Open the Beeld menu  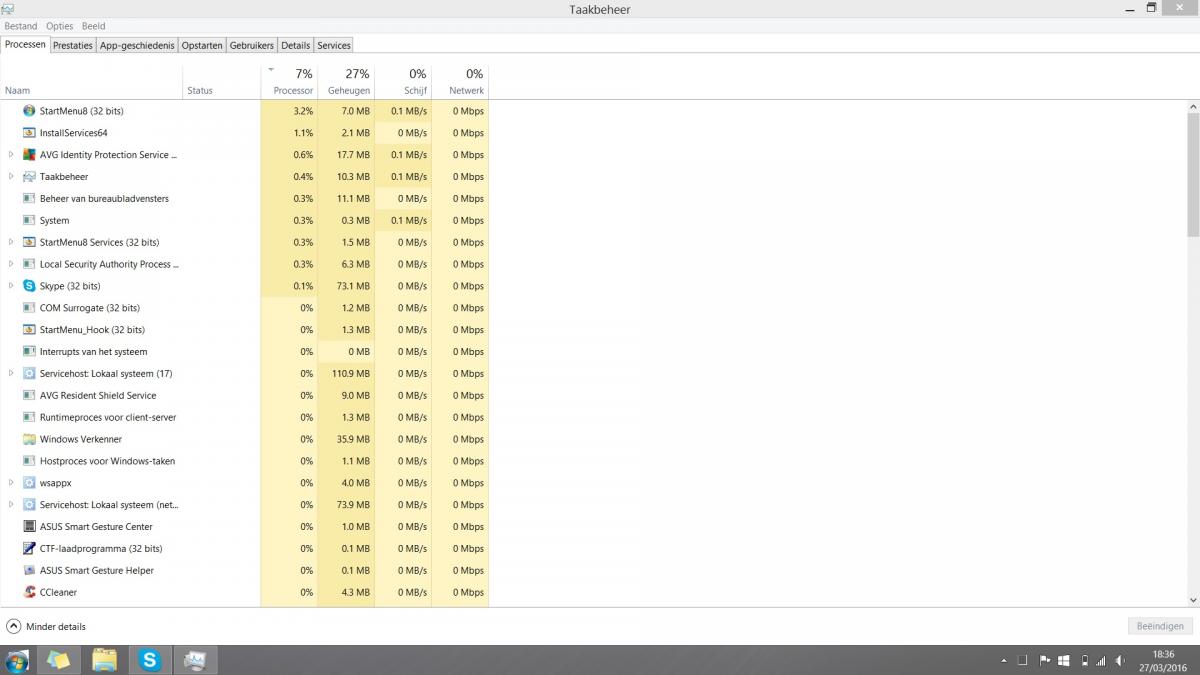pyautogui.click(x=92, y=26)
